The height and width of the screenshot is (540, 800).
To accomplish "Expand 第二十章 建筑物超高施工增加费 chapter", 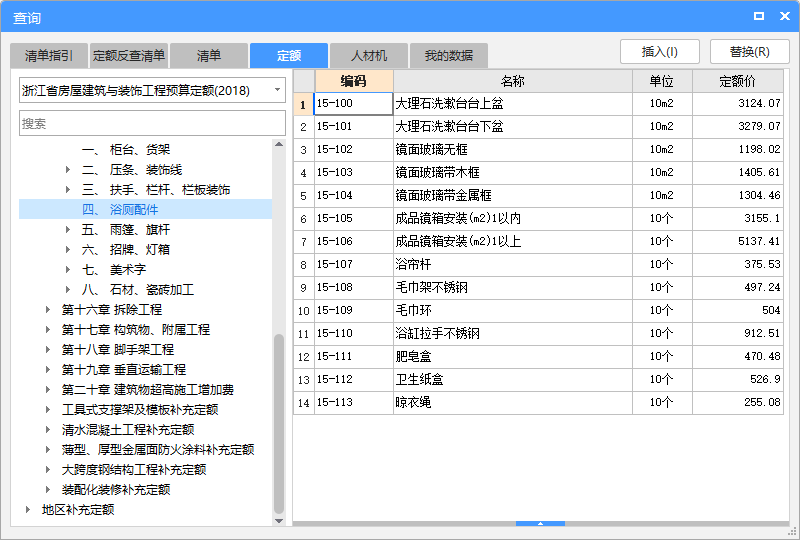I will point(47,389).
